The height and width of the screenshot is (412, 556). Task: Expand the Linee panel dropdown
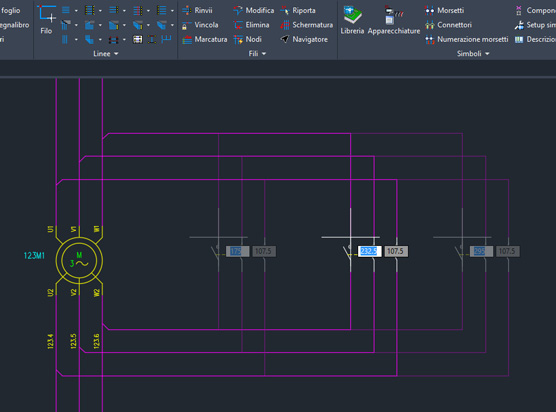coord(106,54)
